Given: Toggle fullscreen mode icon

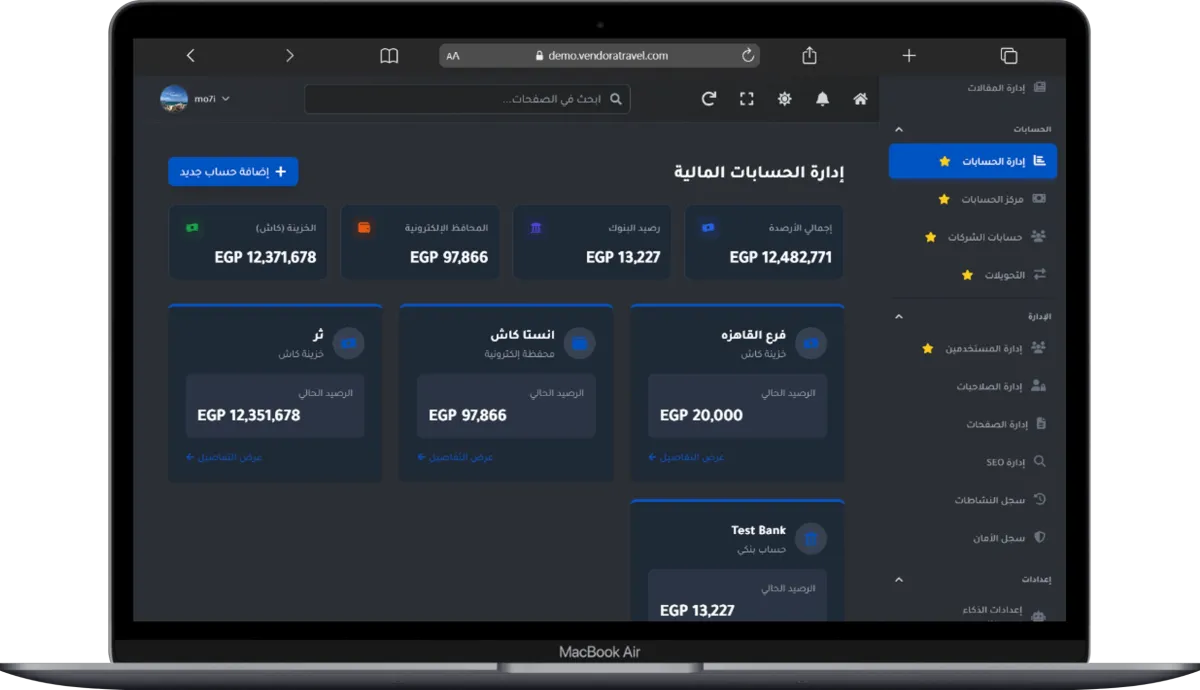Looking at the screenshot, I should coord(746,99).
